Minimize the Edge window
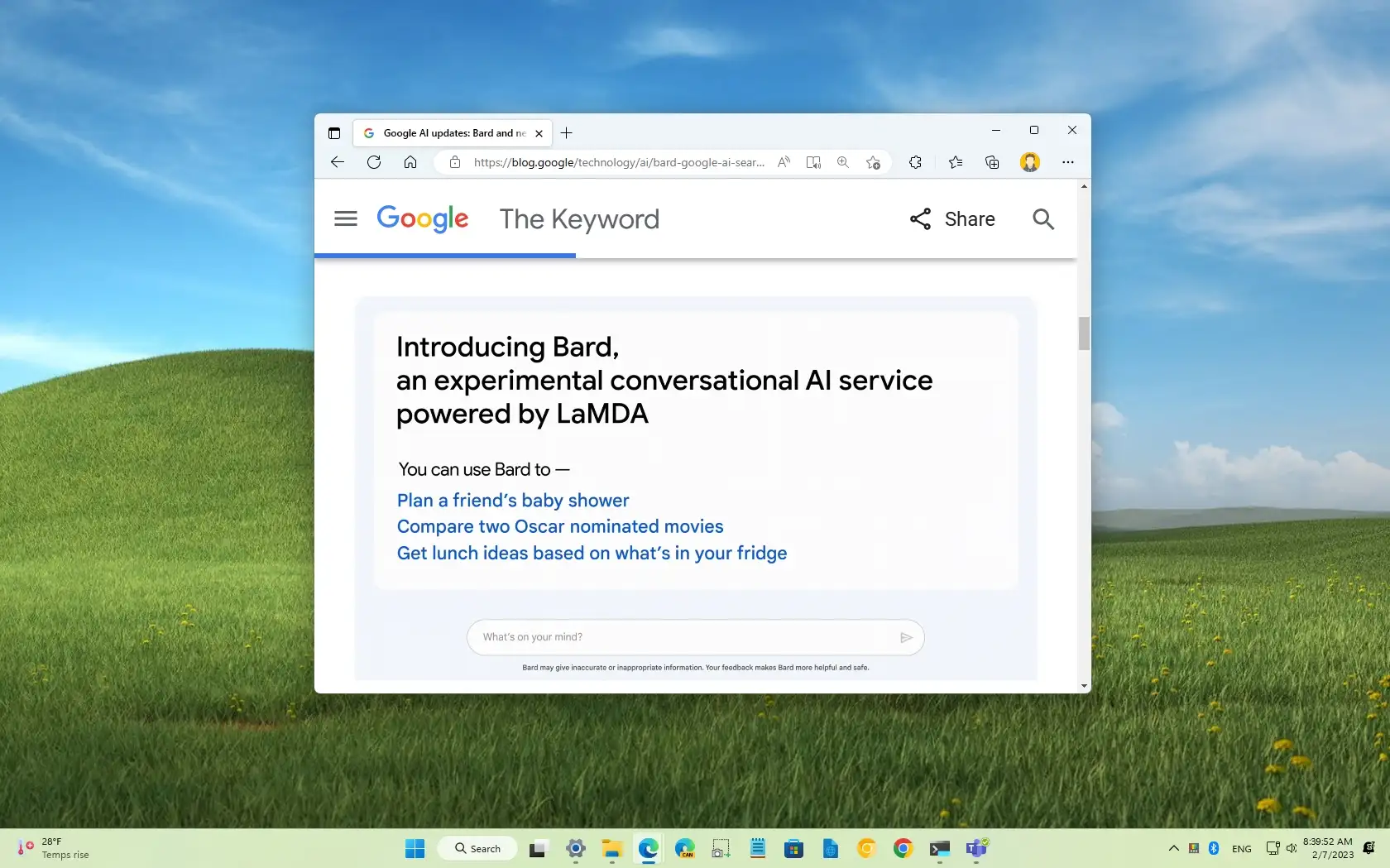Screen dimensions: 1390x868 pos(996,130)
